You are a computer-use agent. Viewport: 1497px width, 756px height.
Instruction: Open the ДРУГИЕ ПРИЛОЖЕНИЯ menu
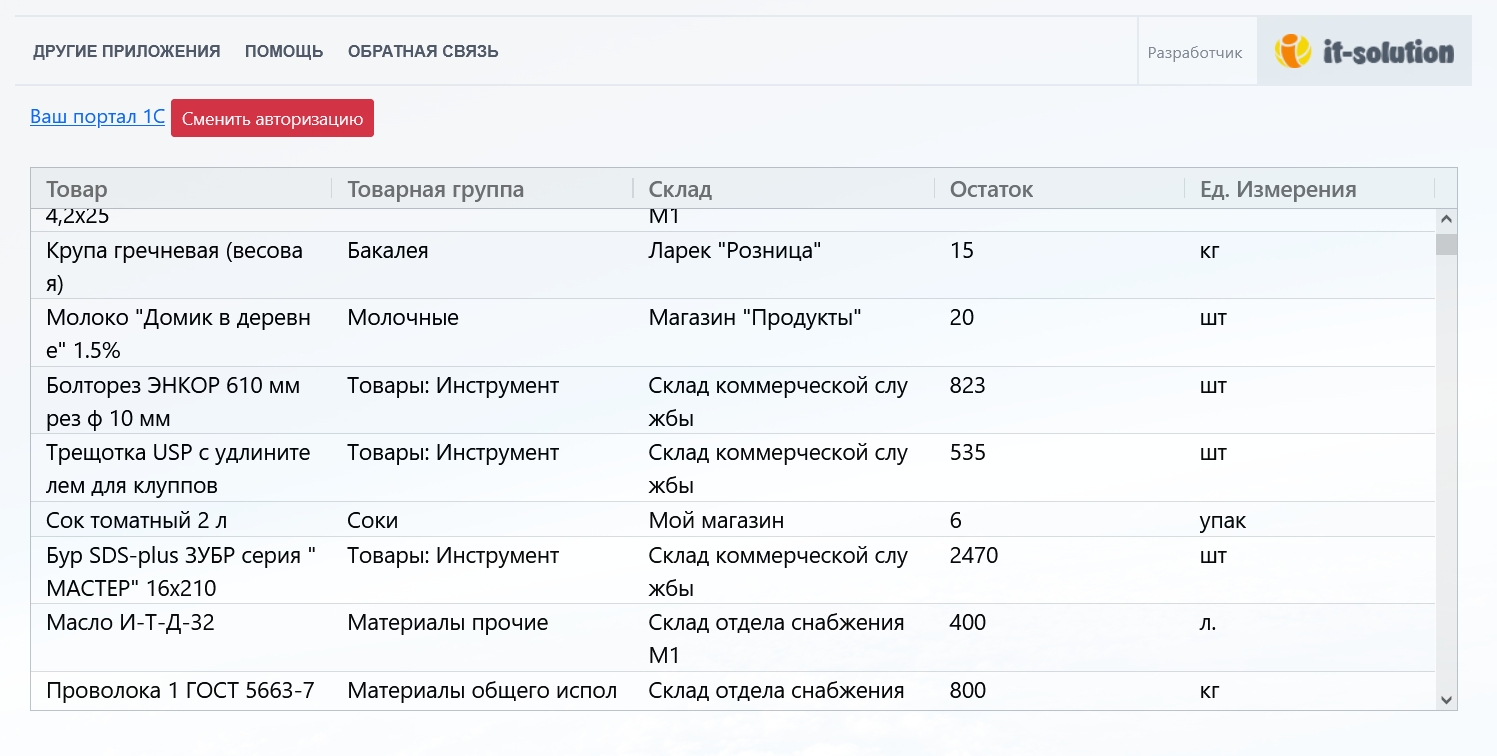[x=126, y=51]
